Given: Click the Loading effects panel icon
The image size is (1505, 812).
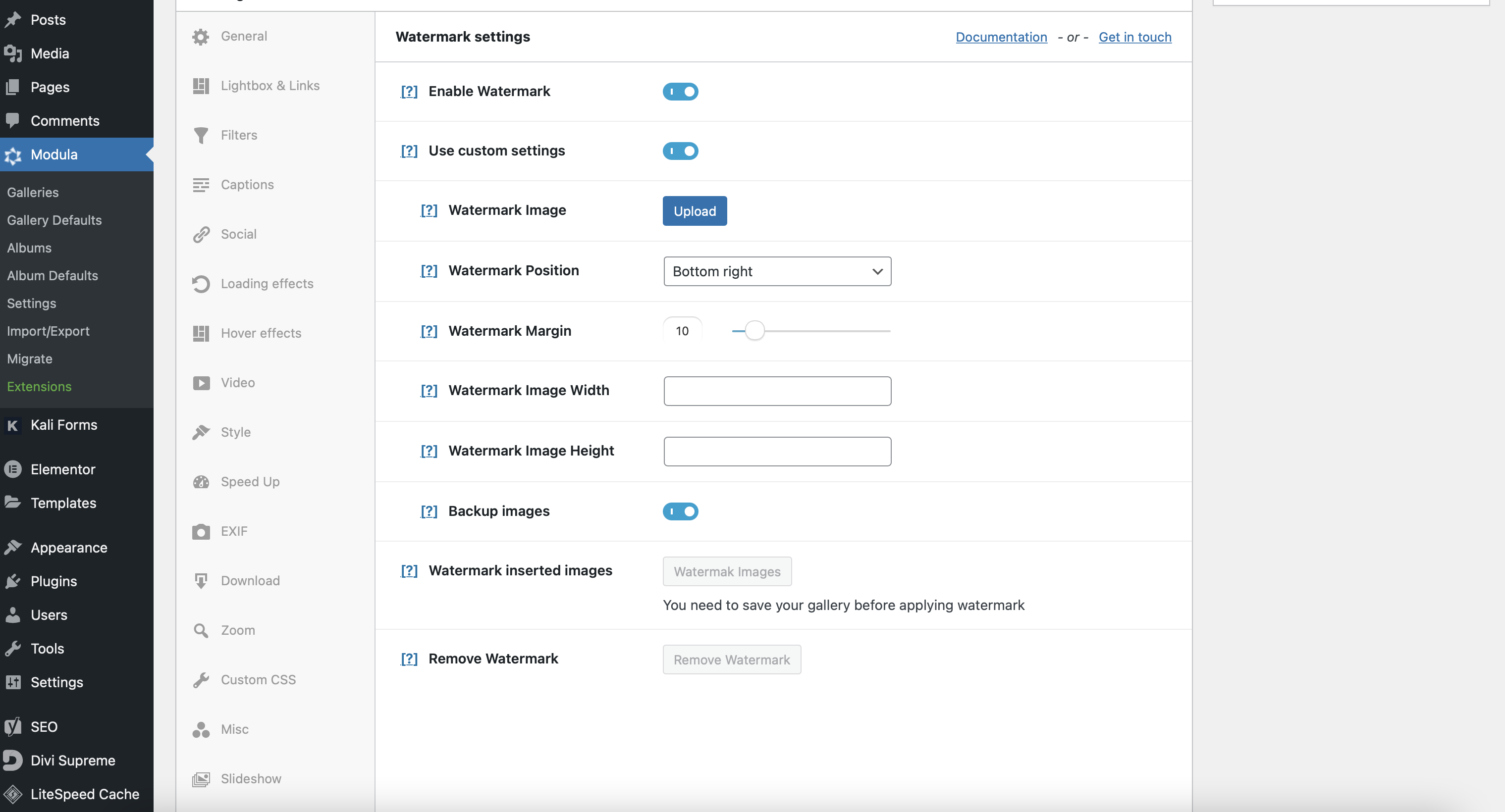Looking at the screenshot, I should pos(201,283).
